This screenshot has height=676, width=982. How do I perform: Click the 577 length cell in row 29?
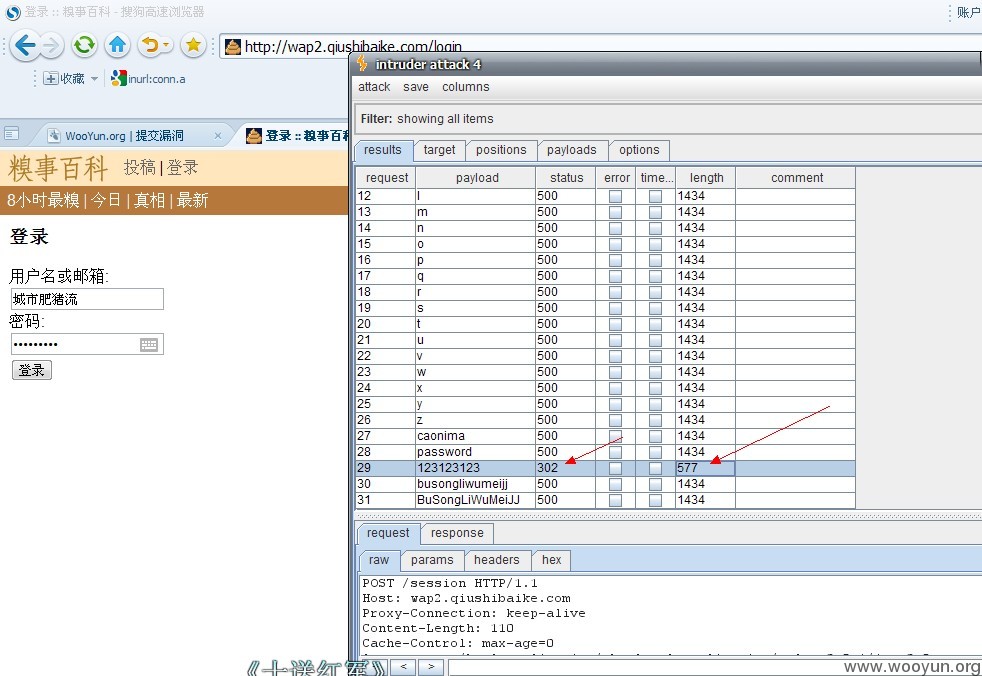tap(705, 468)
